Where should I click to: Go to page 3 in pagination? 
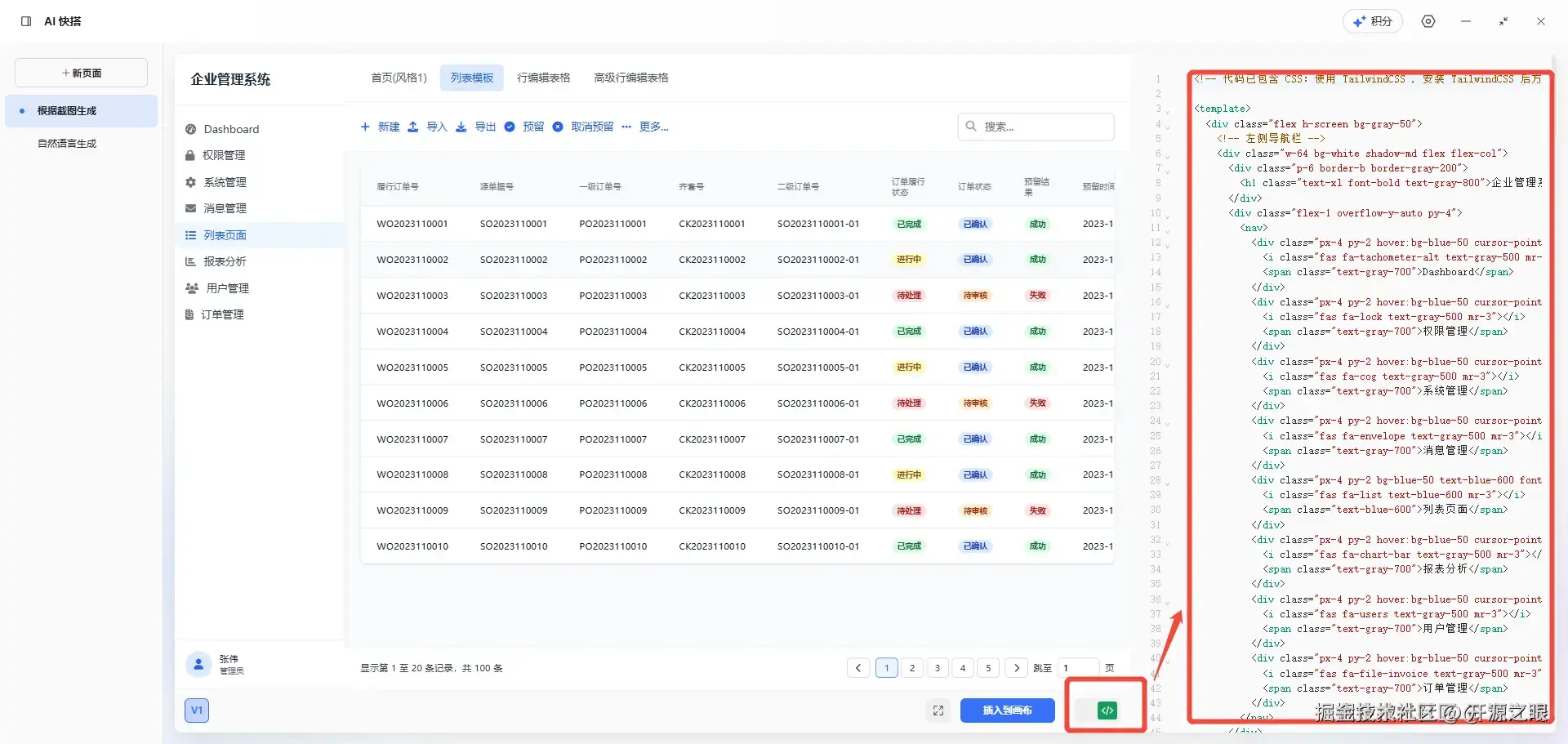(938, 668)
